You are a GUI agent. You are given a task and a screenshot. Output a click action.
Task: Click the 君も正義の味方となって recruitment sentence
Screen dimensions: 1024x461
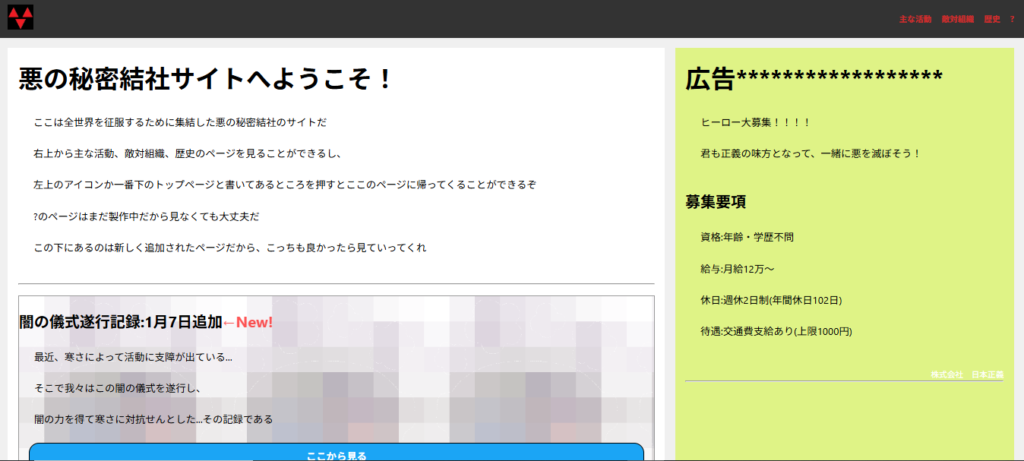810,153
